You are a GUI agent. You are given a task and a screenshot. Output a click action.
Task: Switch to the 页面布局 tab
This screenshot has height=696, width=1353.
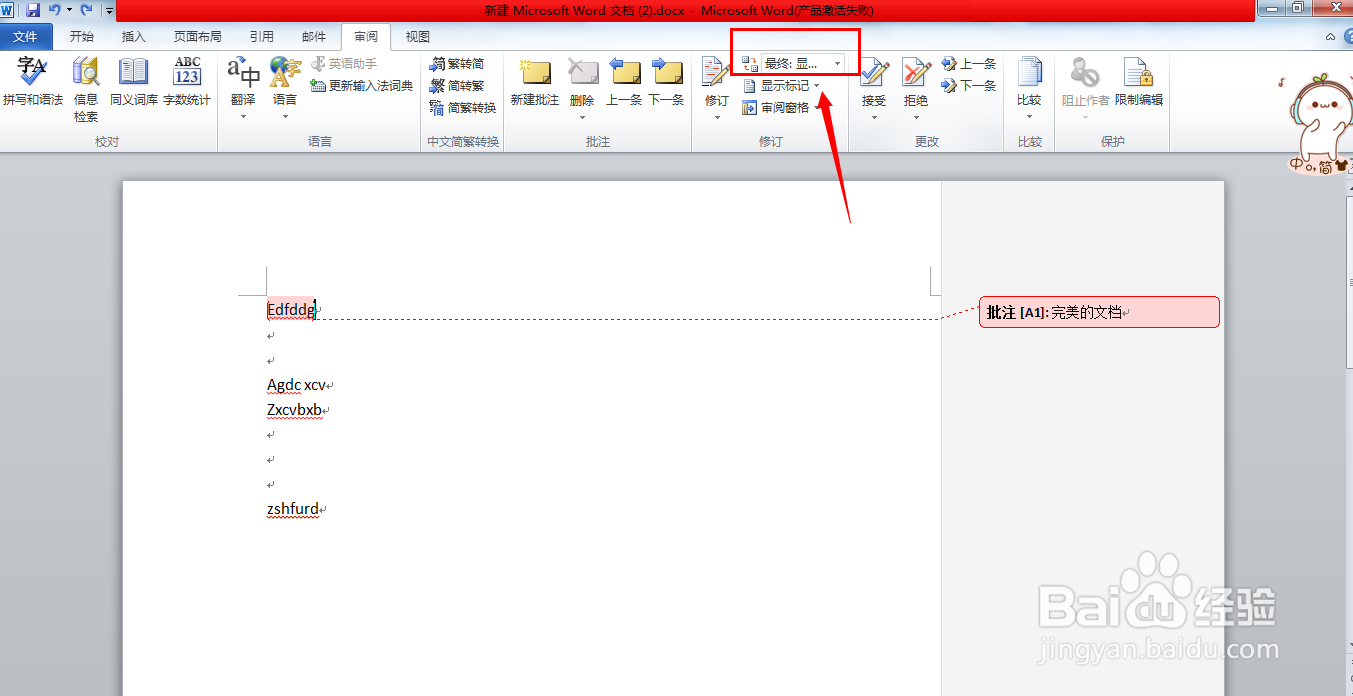pyautogui.click(x=198, y=37)
